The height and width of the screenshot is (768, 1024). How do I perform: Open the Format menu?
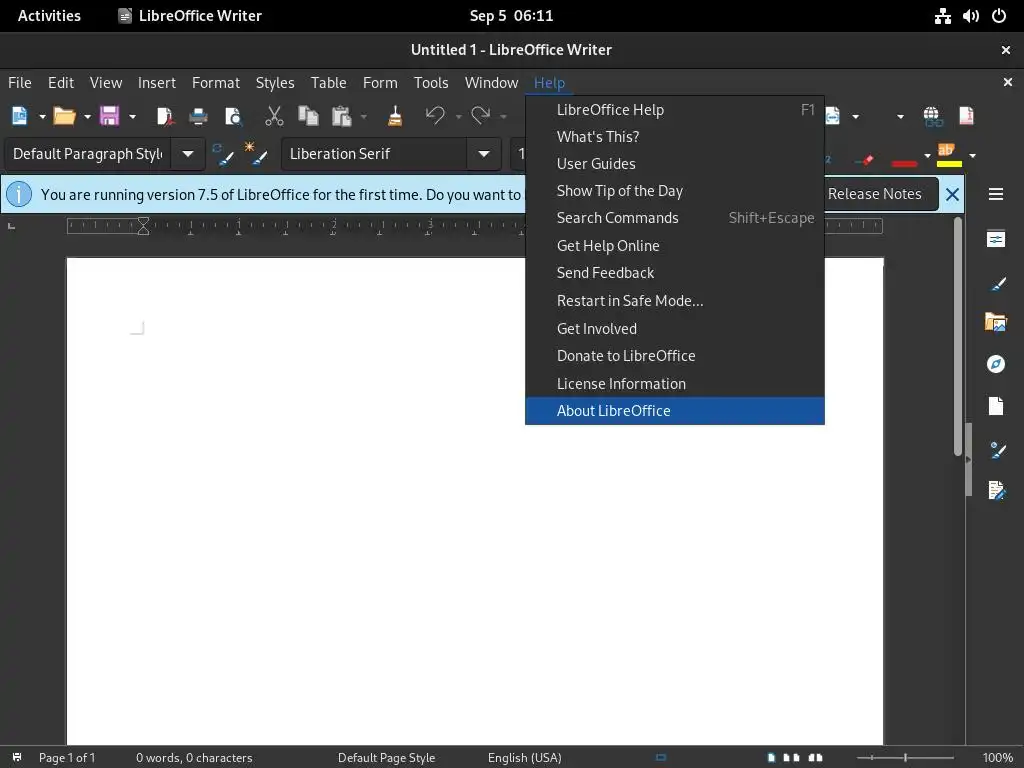[x=216, y=83]
